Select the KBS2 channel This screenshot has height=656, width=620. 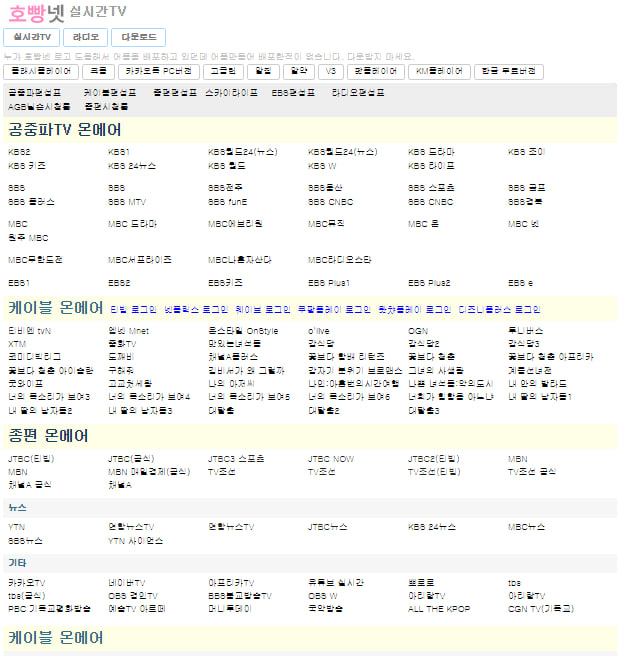point(19,152)
